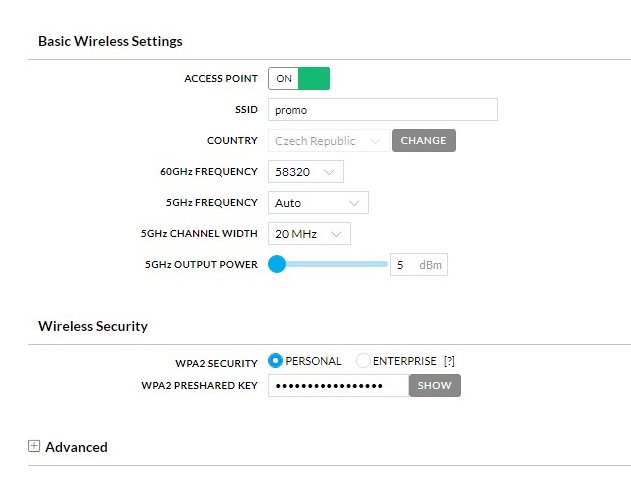Click the [?] help icon beside Enterprise
Image resolution: width=631 pixels, height=485 pixels.
pyautogui.click(x=449, y=361)
